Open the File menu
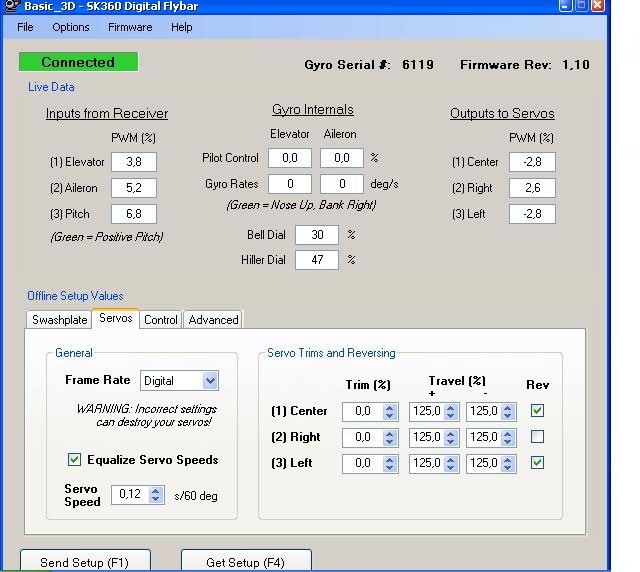640x572 pixels. [25, 27]
